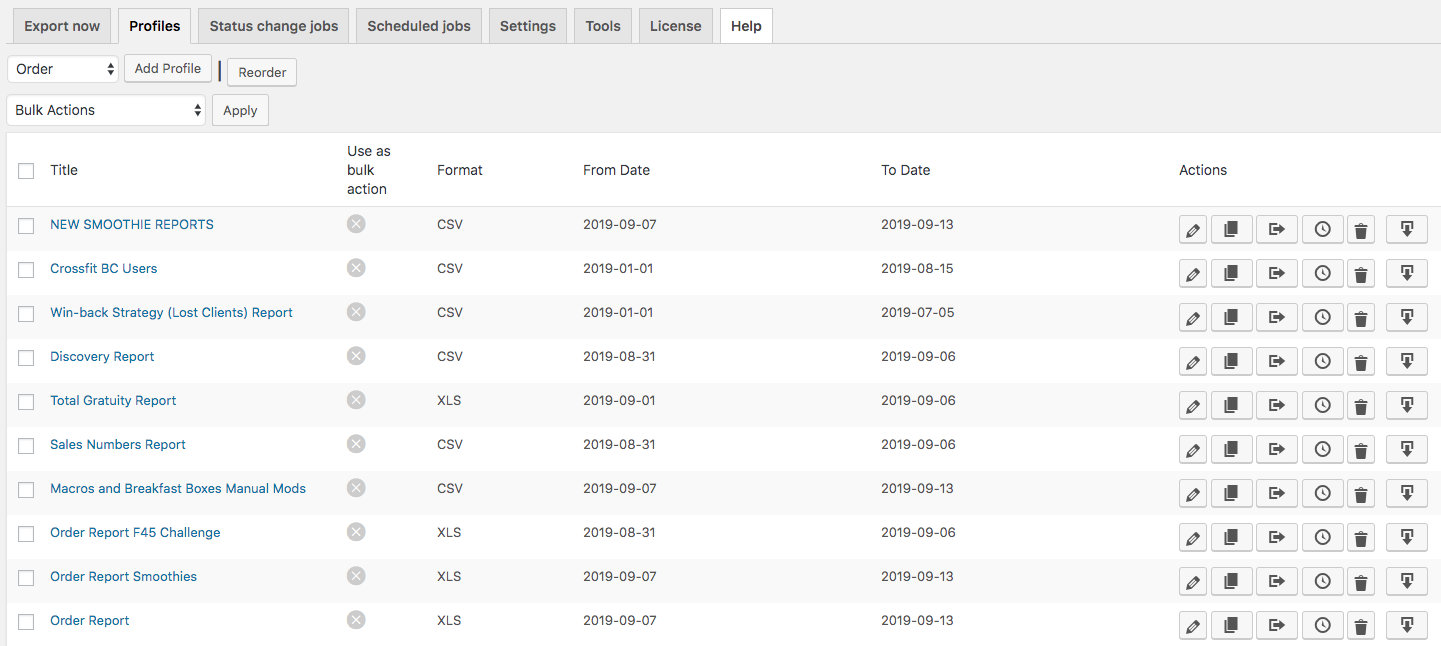The width and height of the screenshot is (1441, 646).
Task: Select the Macros and Breakfast Boxes checkbox
Action: pos(26,490)
